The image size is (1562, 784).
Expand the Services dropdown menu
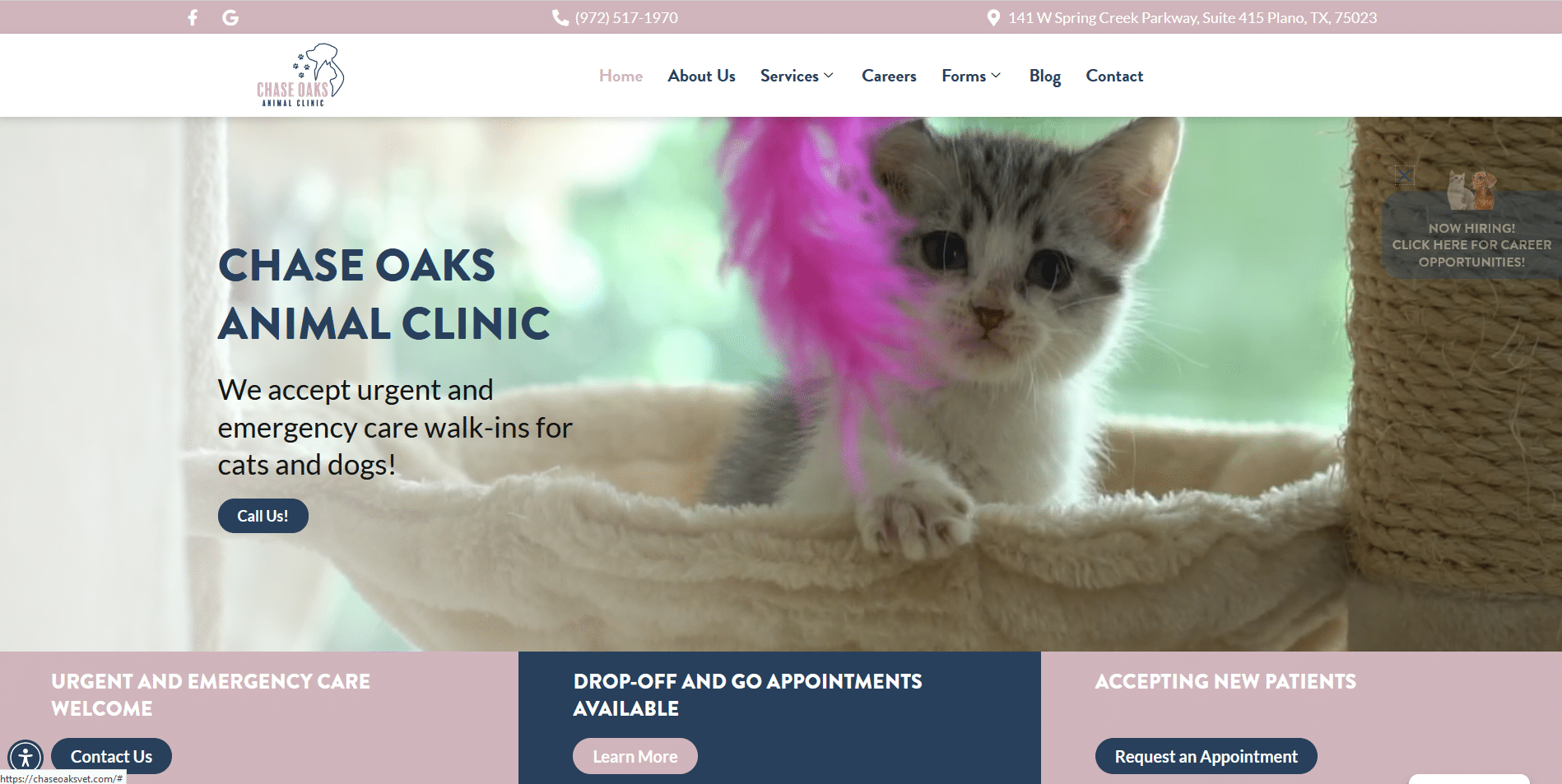point(797,76)
